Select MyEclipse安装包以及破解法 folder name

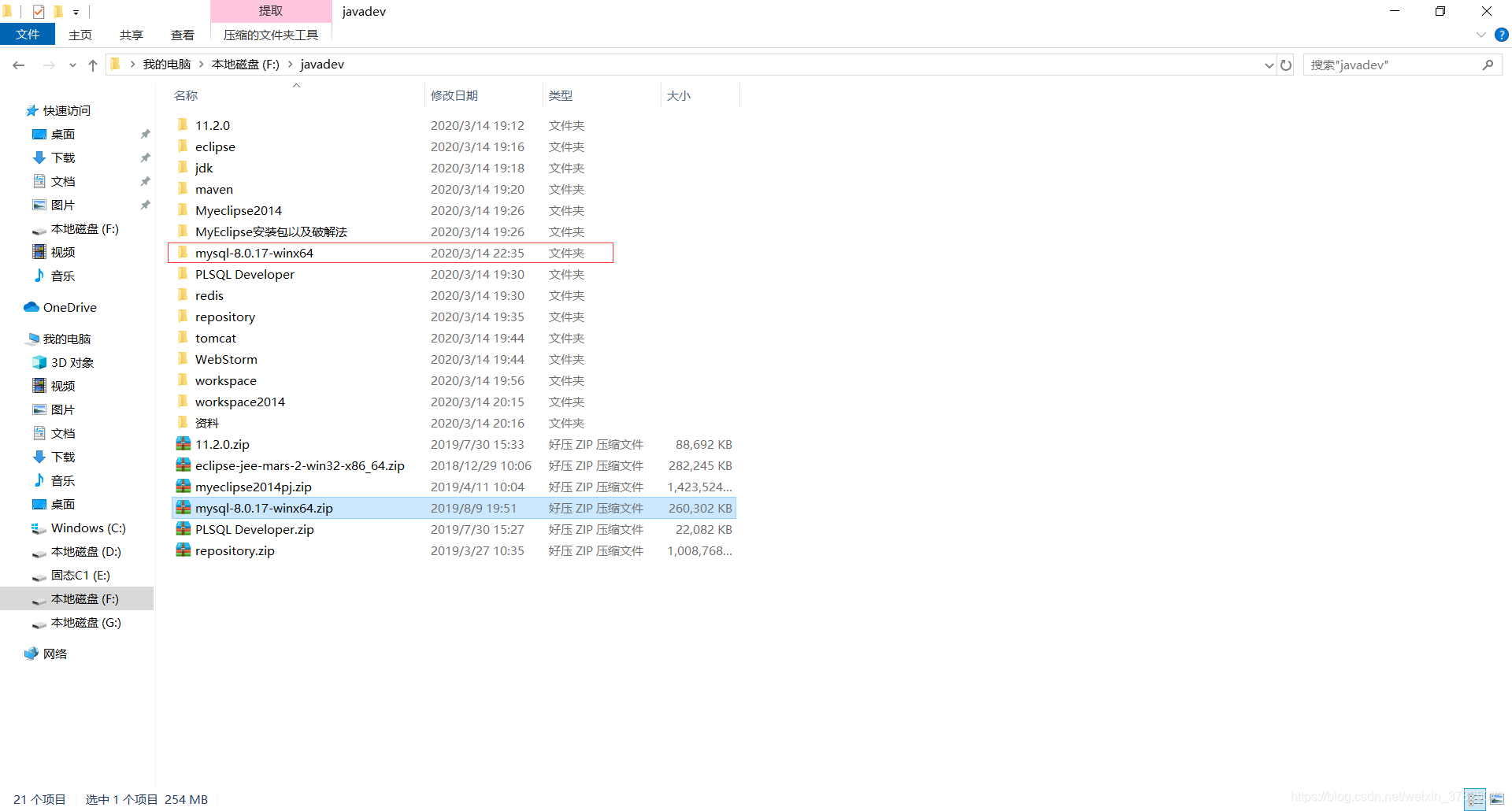tap(271, 231)
